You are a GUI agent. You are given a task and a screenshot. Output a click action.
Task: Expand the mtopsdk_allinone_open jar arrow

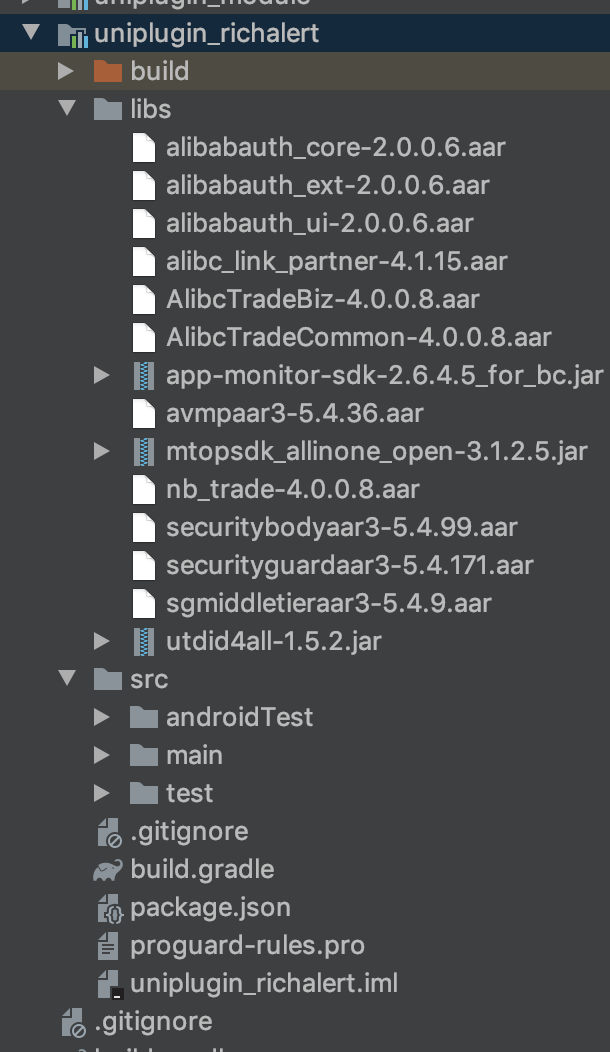pyautogui.click(x=102, y=451)
